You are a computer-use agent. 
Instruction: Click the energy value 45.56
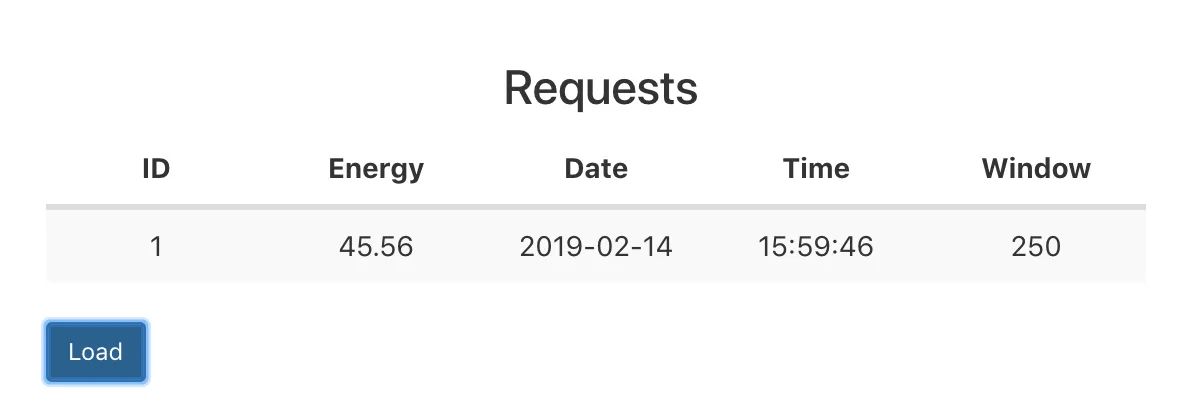pos(376,246)
